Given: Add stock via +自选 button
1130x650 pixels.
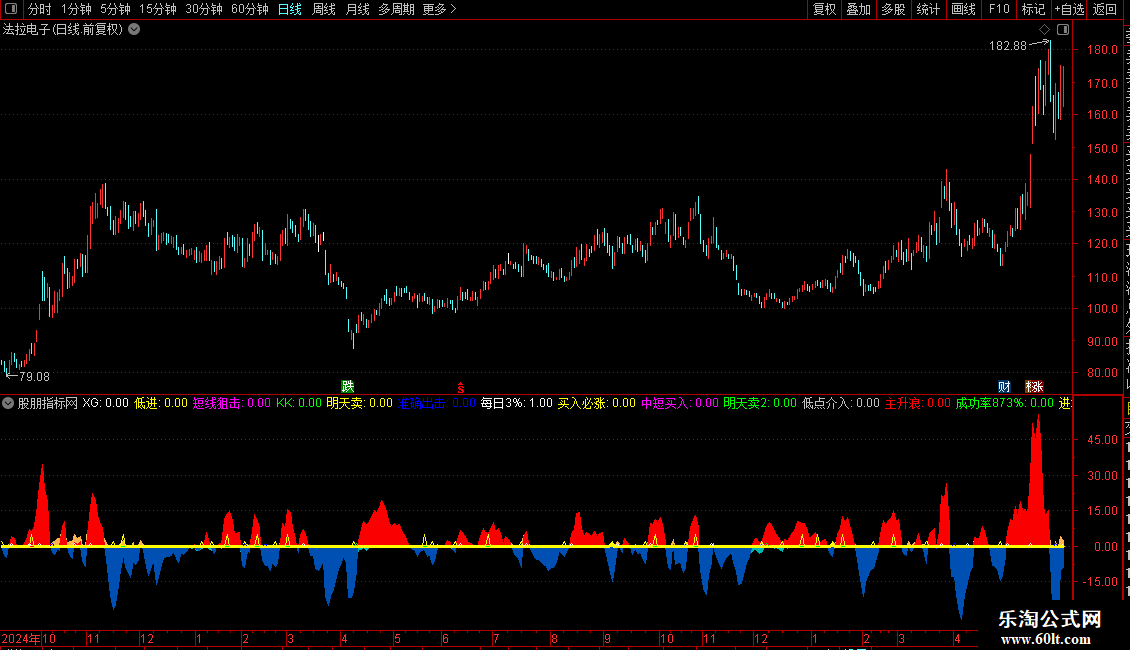Looking at the screenshot, I should pos(1069,9).
